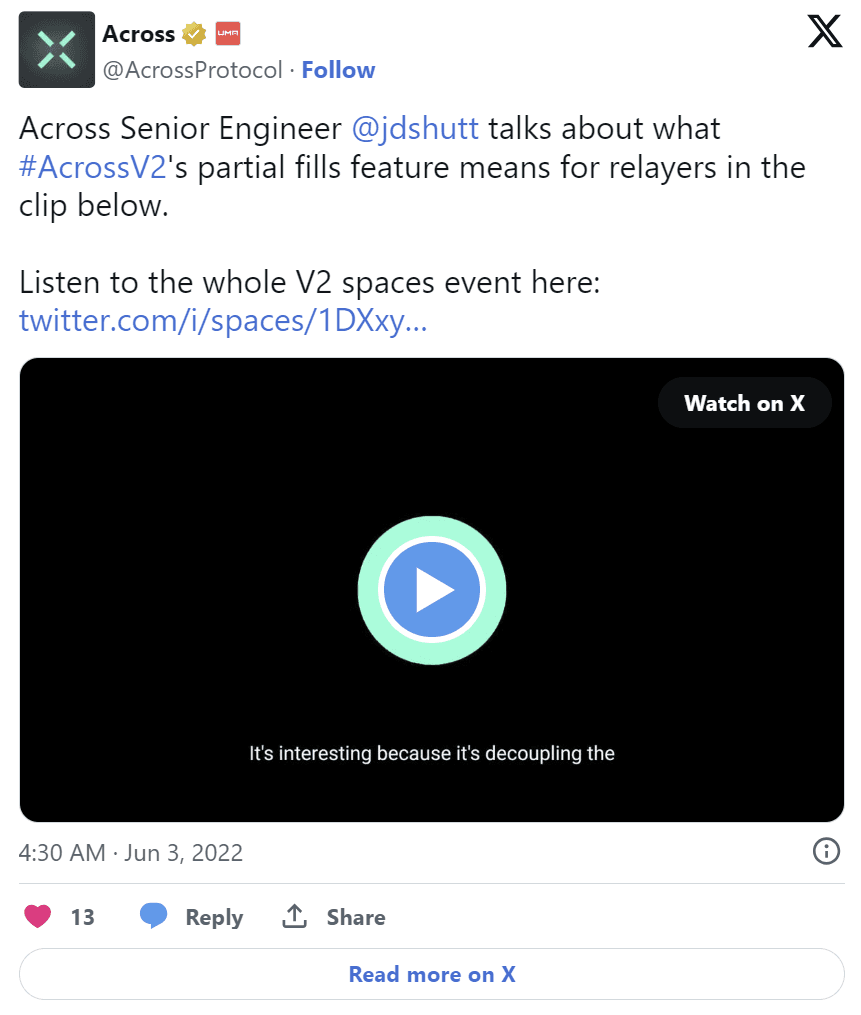Screen dimensions: 861x1015
Task: Open the tweet info icon
Action: [825, 852]
